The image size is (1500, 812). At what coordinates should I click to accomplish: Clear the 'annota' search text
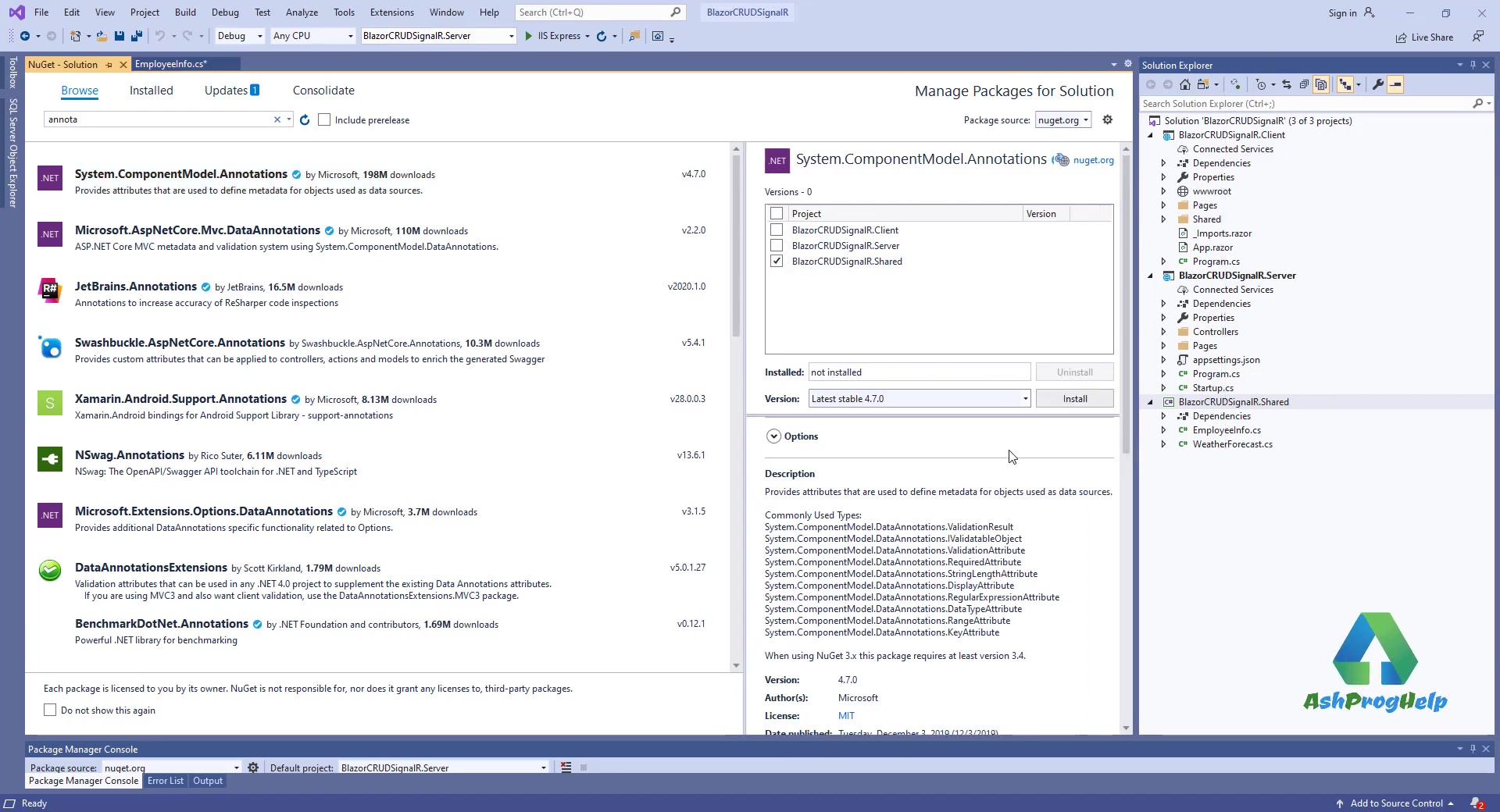(277, 119)
